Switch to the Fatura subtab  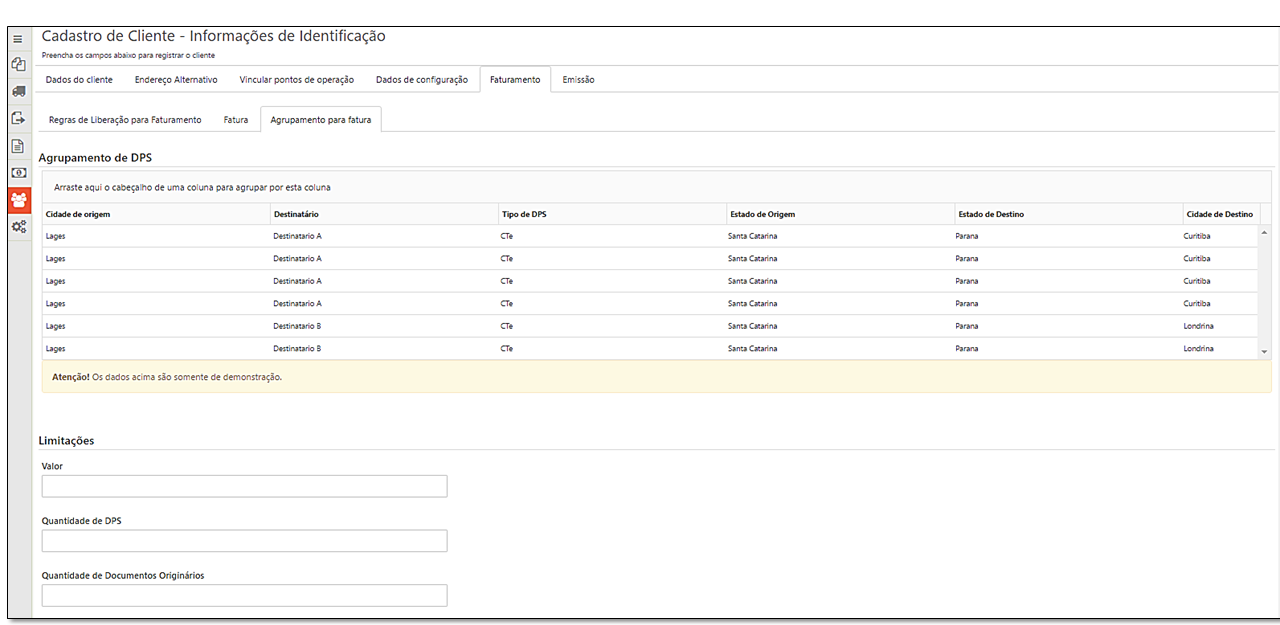236,120
